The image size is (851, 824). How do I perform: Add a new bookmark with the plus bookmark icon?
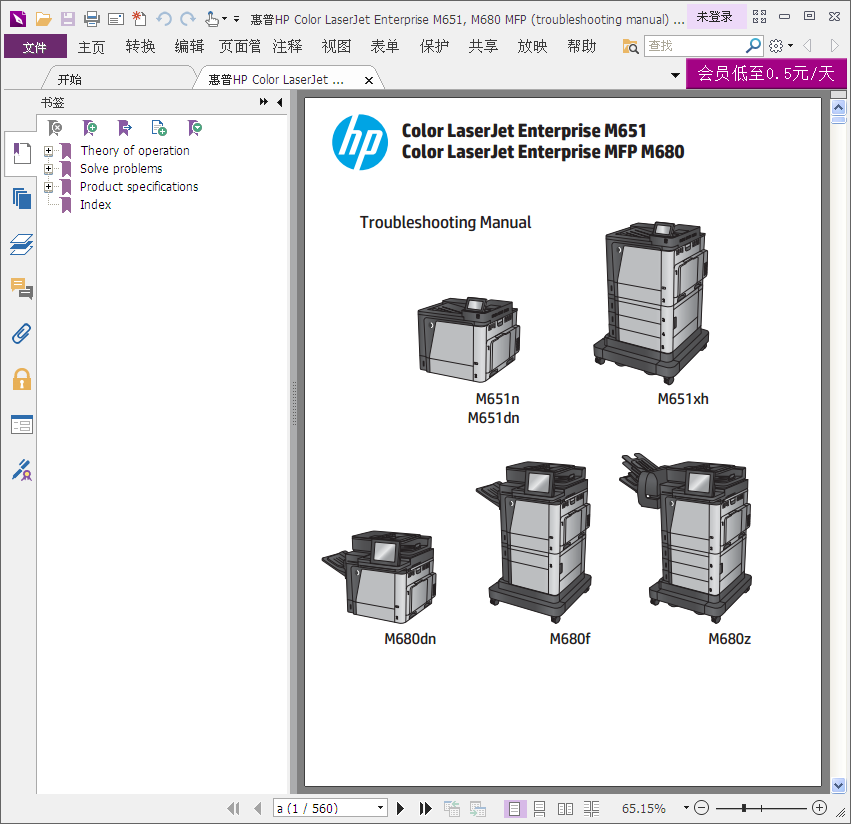click(90, 128)
